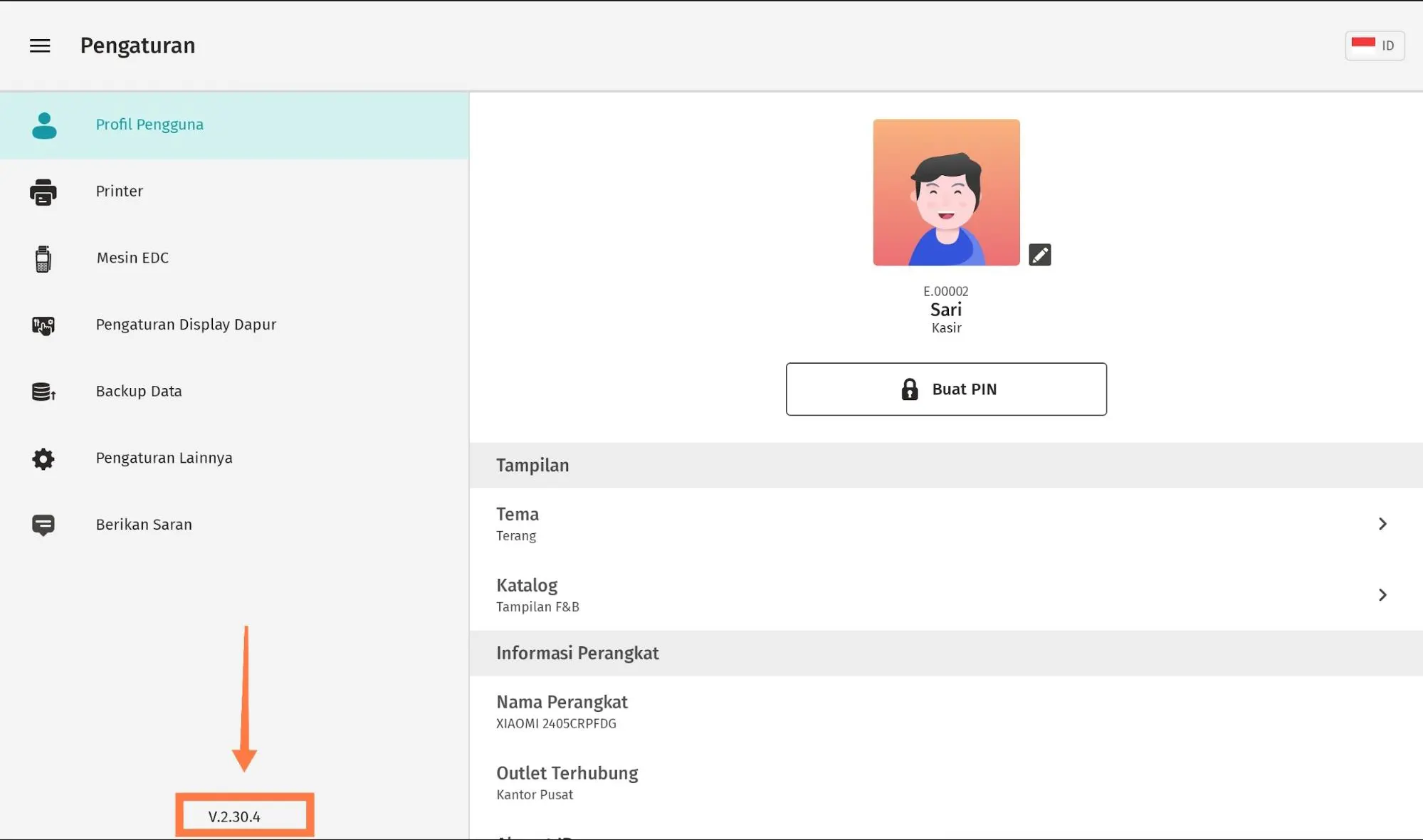The width and height of the screenshot is (1423, 840).
Task: Click the Berikan Saran chat icon
Action: click(43, 525)
